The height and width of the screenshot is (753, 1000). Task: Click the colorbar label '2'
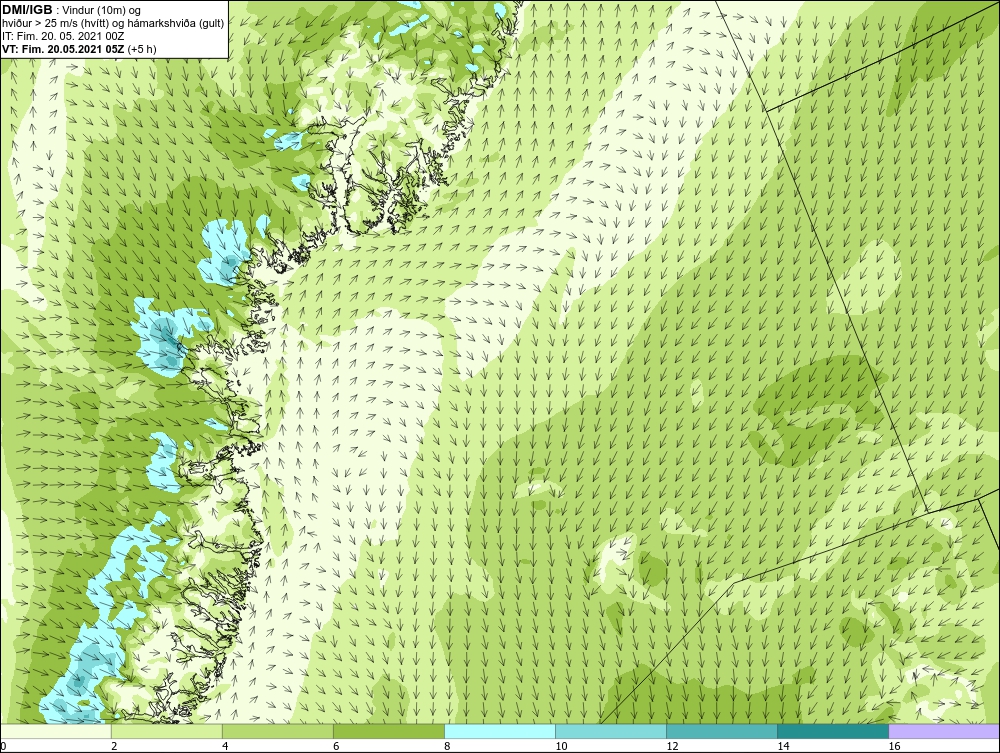[114, 746]
